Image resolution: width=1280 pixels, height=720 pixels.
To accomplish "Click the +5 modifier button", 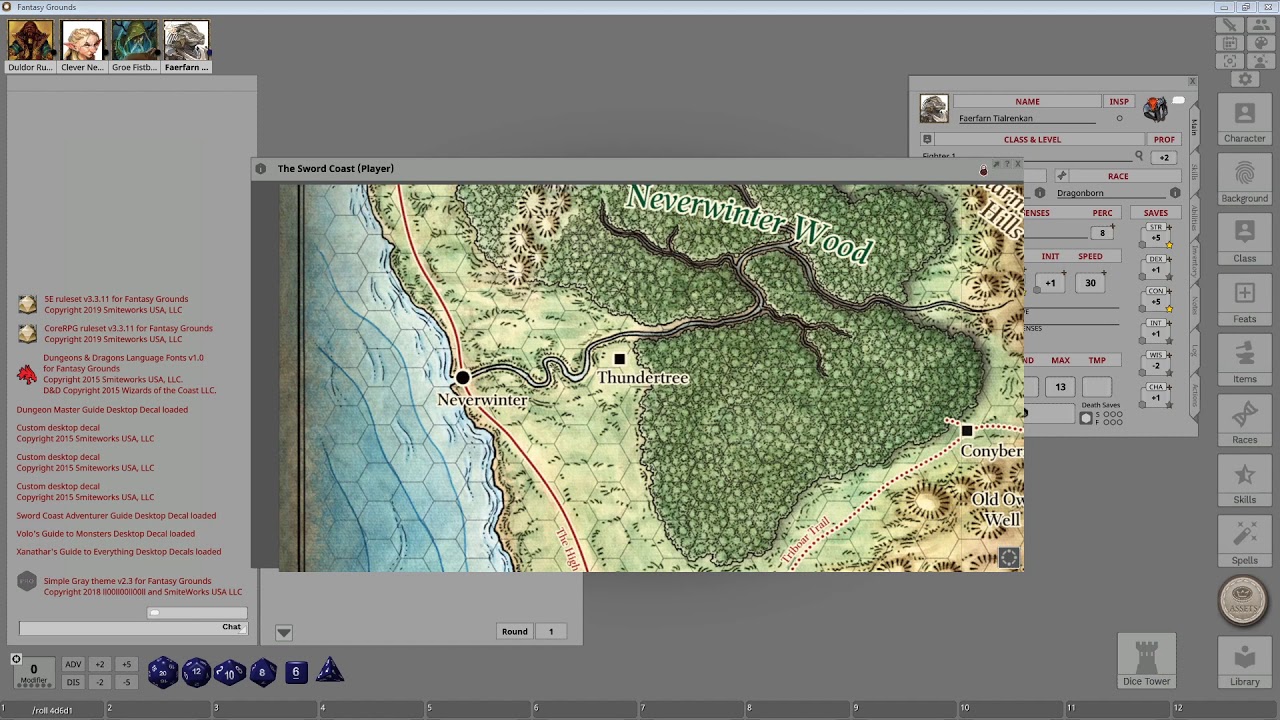I will tap(126, 664).
